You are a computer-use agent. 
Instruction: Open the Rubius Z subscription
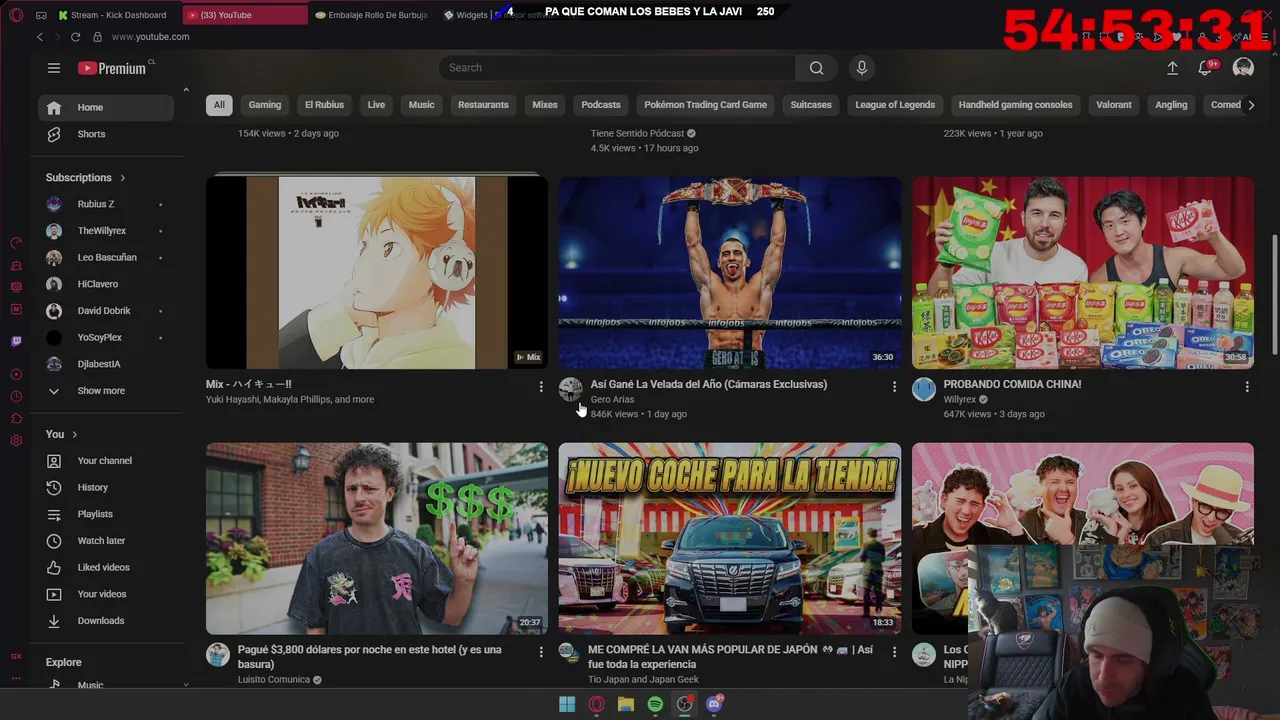pos(106,204)
